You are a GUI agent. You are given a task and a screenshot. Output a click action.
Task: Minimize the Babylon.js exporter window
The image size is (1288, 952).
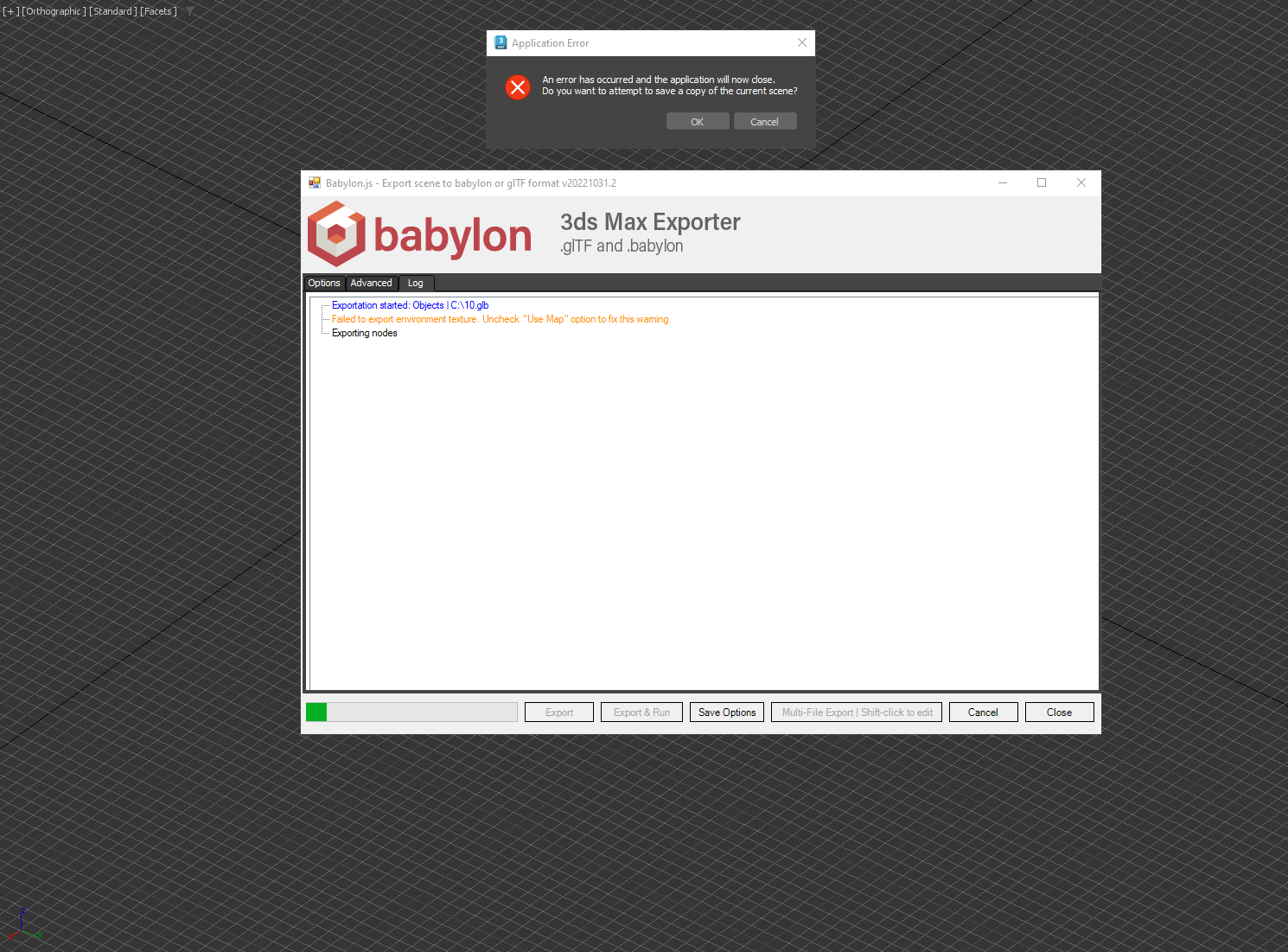coord(1003,182)
